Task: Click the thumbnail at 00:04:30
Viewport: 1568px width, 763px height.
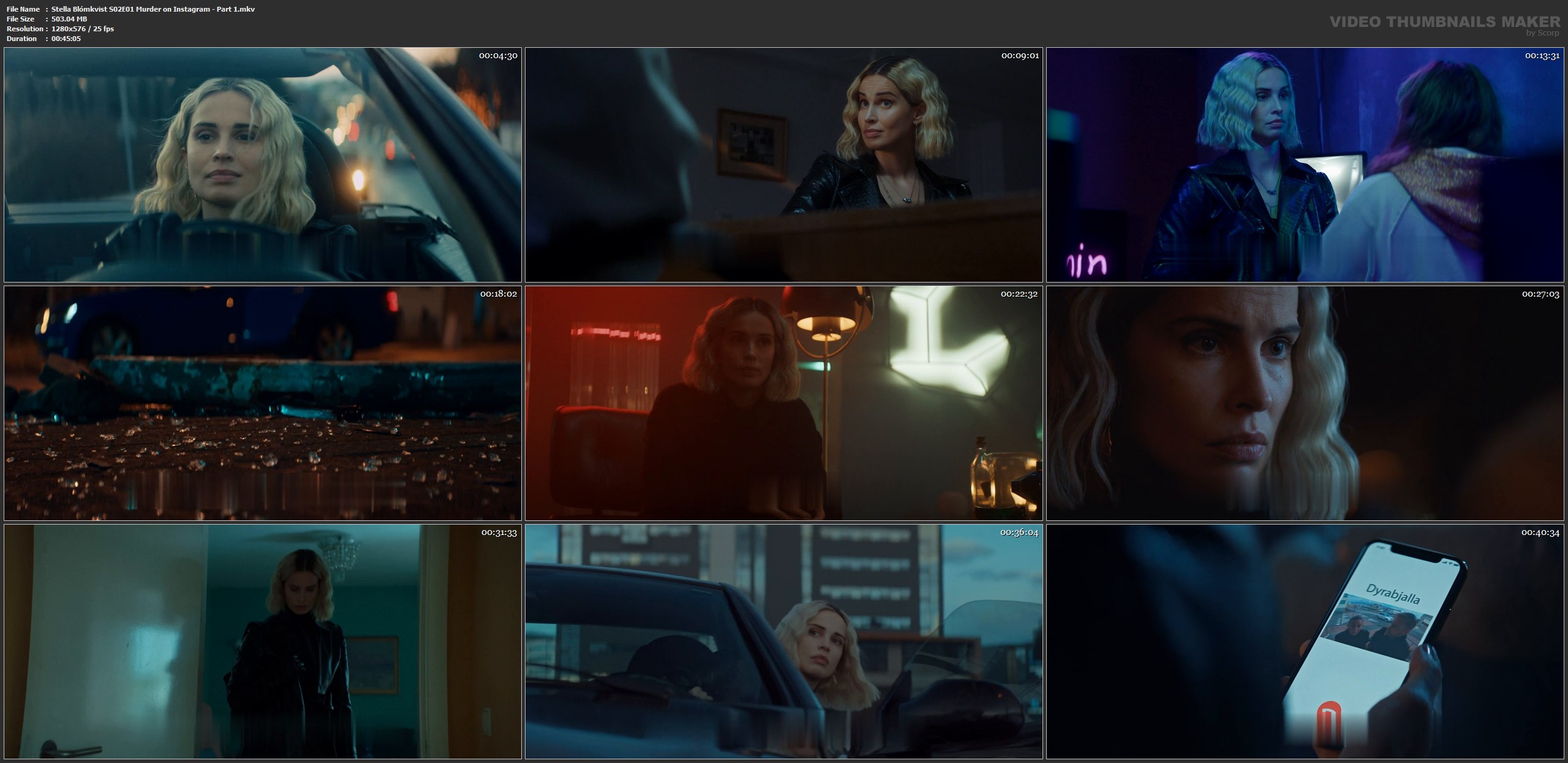Action: (262, 164)
